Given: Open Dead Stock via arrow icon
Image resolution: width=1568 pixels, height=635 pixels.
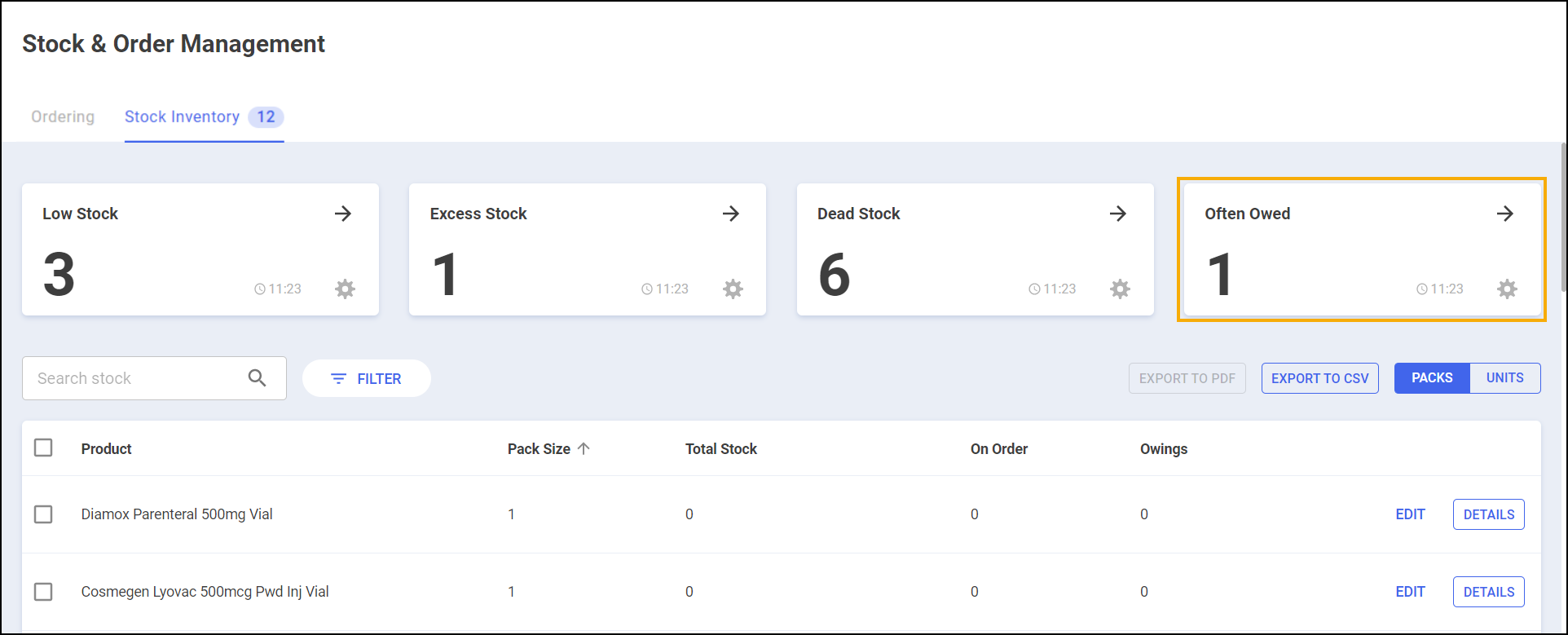Looking at the screenshot, I should 1118,214.
